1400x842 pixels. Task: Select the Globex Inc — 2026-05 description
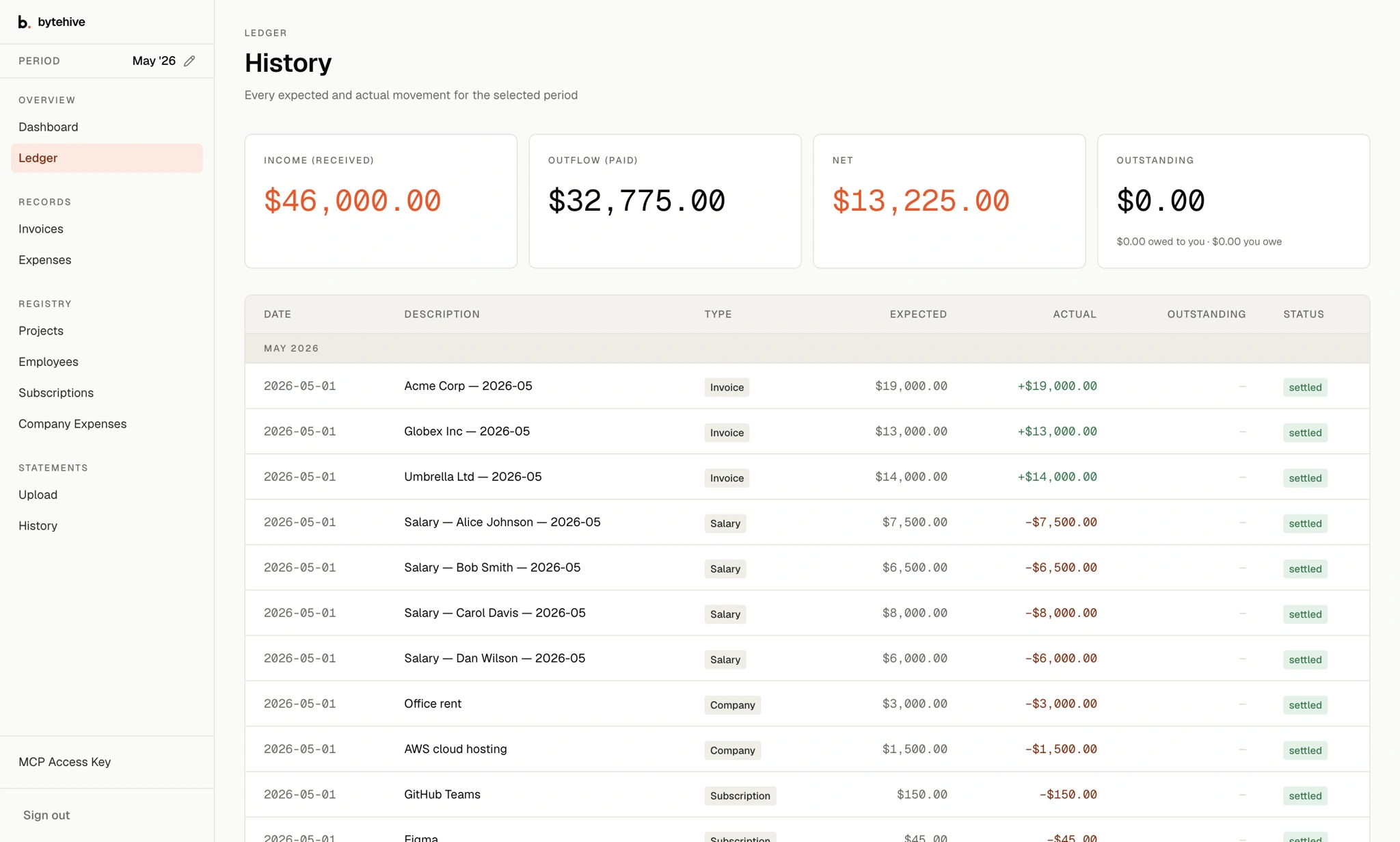pyautogui.click(x=467, y=432)
